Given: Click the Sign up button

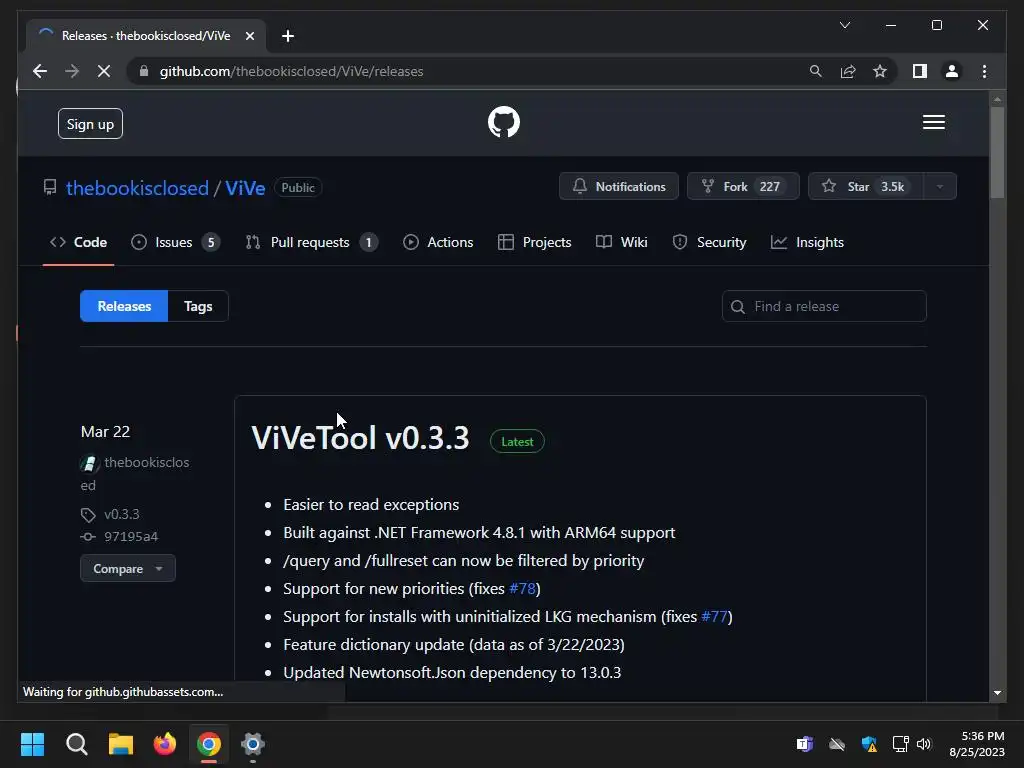Looking at the screenshot, I should tap(90, 124).
